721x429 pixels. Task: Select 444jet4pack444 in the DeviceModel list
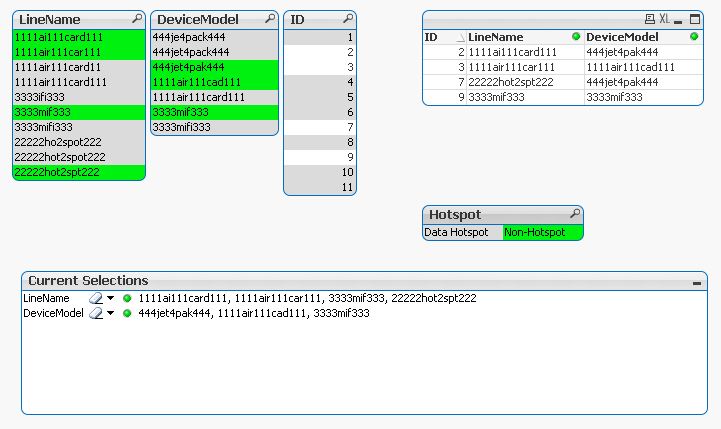[x=215, y=52]
